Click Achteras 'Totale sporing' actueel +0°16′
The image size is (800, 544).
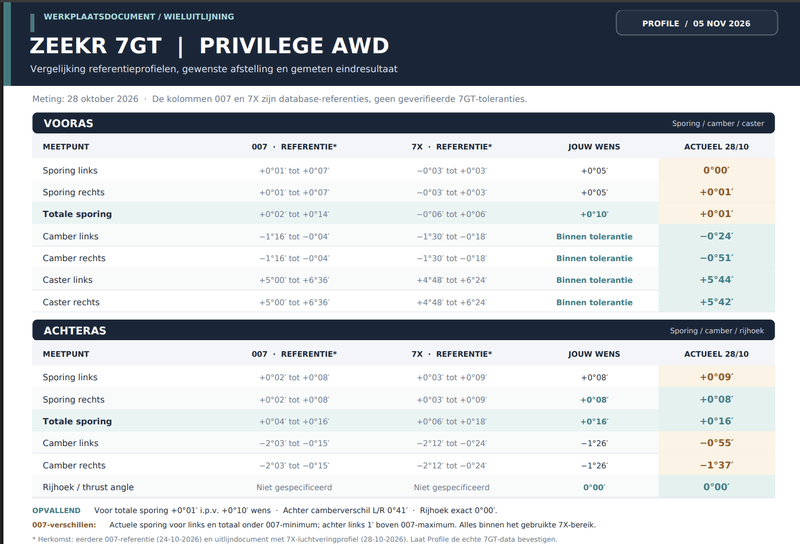point(716,421)
